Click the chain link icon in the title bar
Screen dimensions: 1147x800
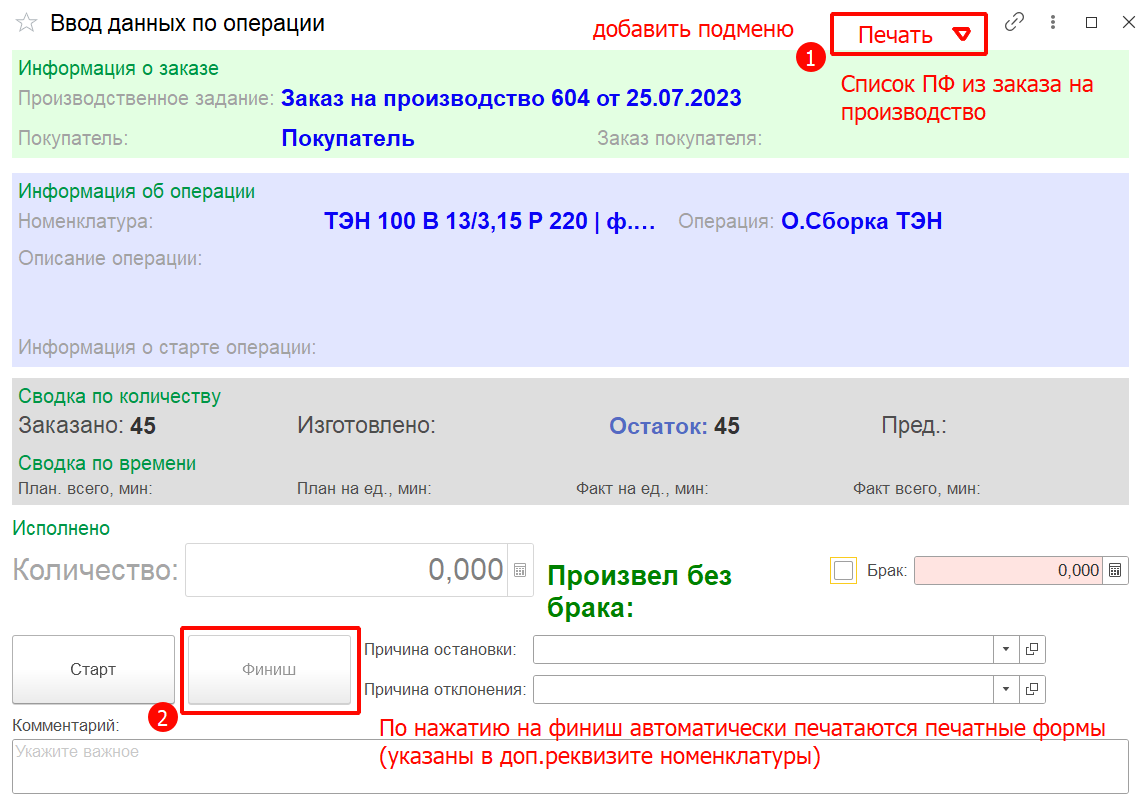[1014, 22]
